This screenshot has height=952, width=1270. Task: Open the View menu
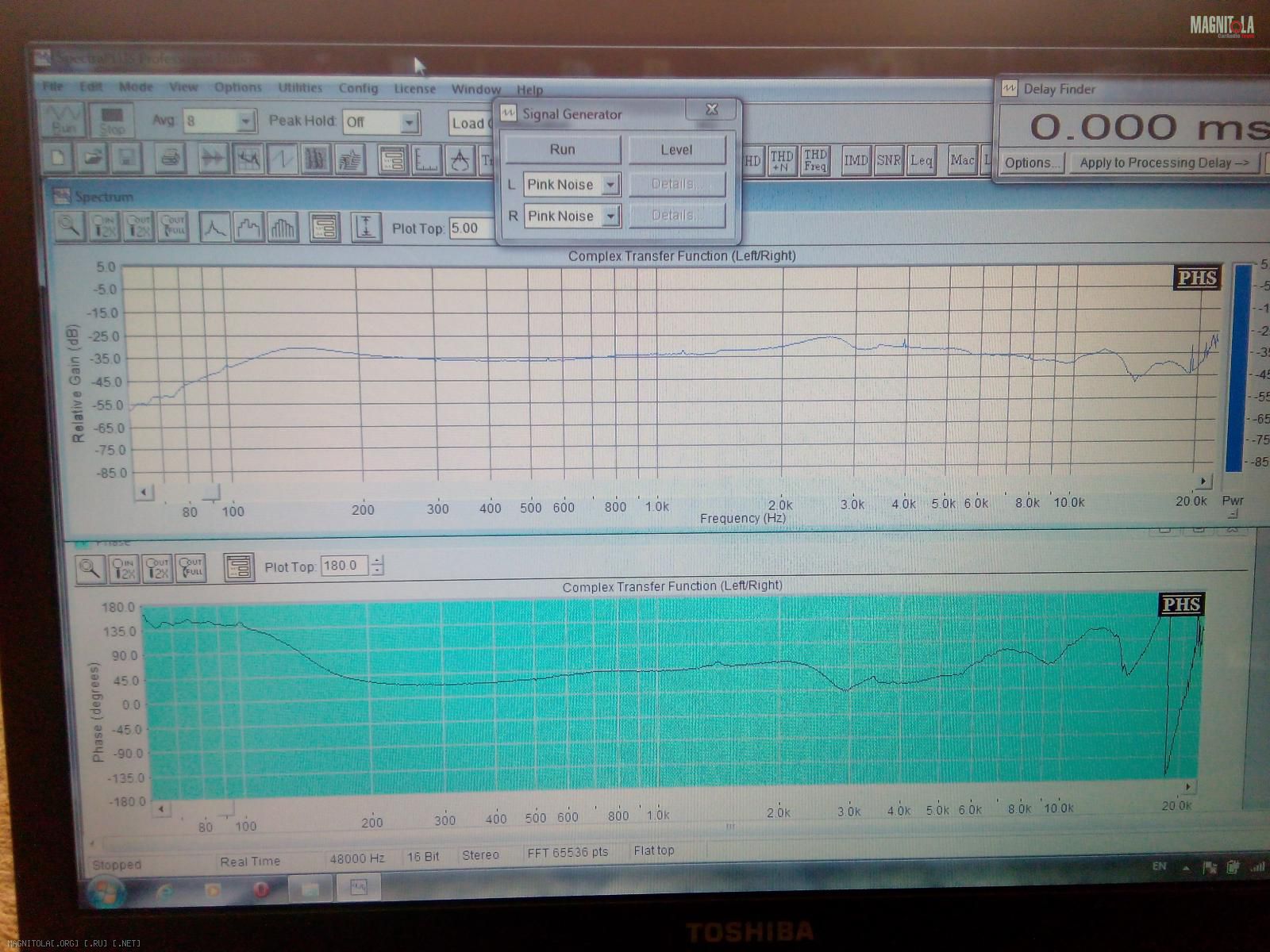[x=183, y=87]
